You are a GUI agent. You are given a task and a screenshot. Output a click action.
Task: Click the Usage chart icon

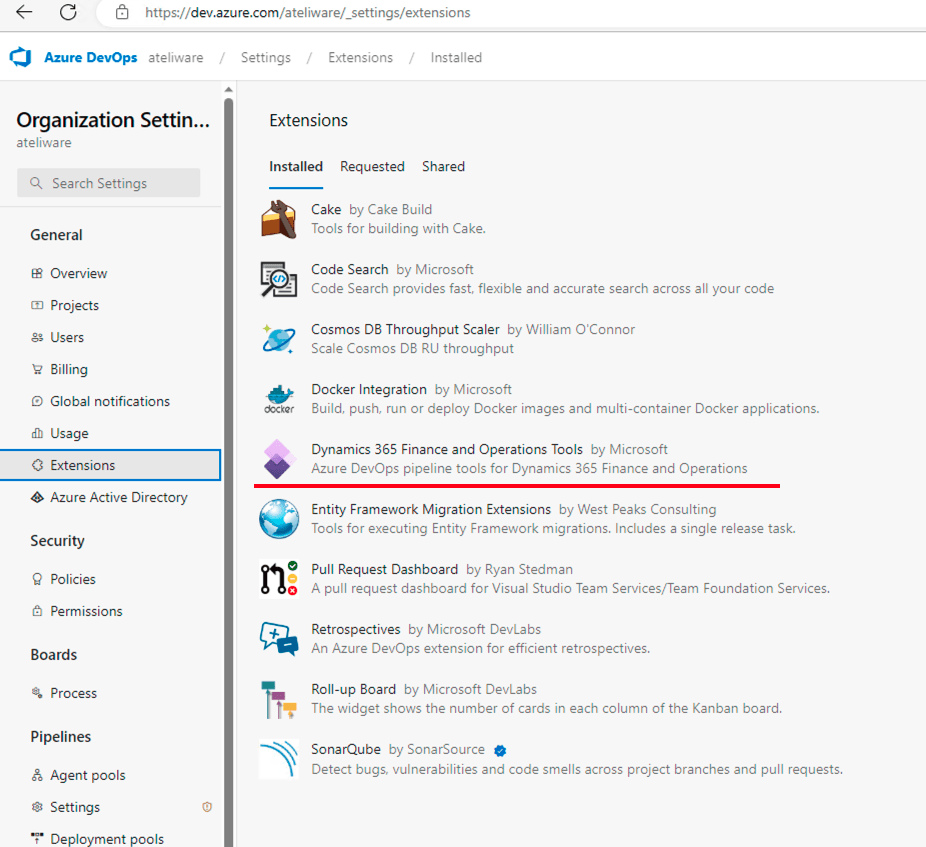(x=37, y=433)
